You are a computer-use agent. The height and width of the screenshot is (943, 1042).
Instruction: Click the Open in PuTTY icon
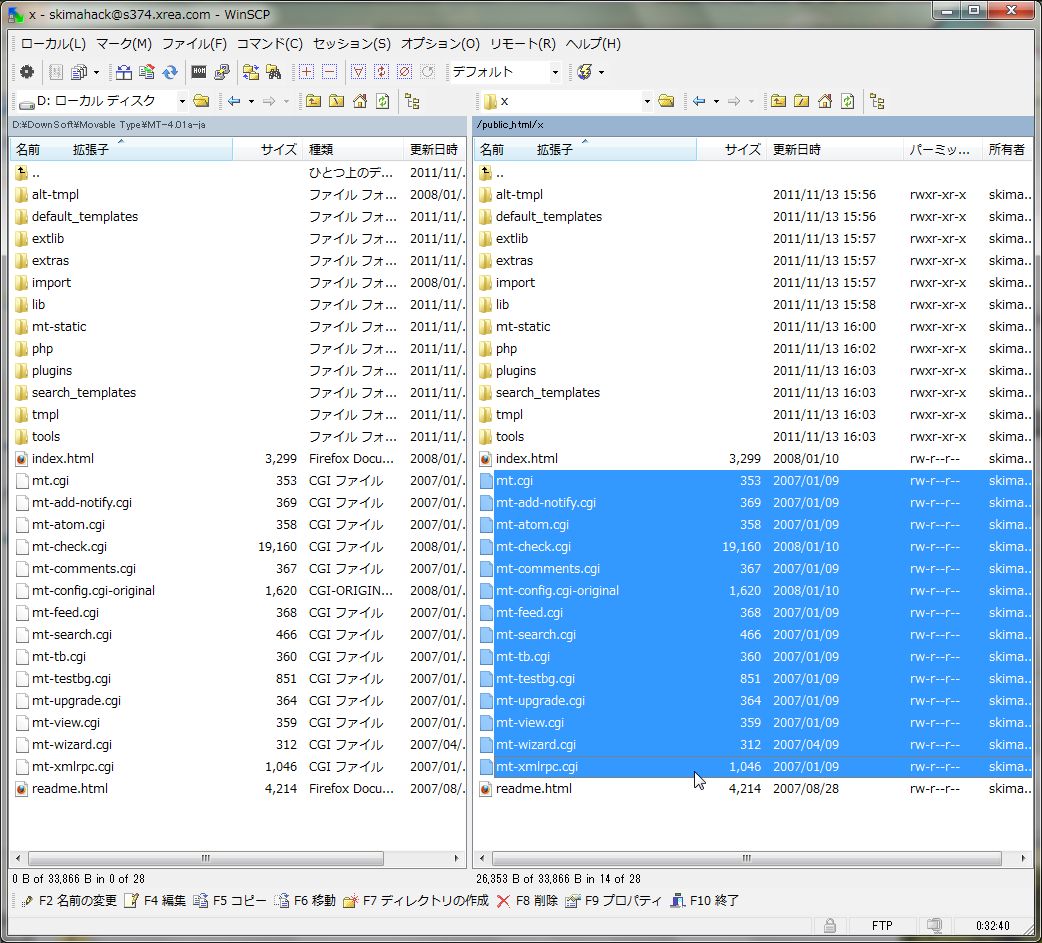[222, 72]
